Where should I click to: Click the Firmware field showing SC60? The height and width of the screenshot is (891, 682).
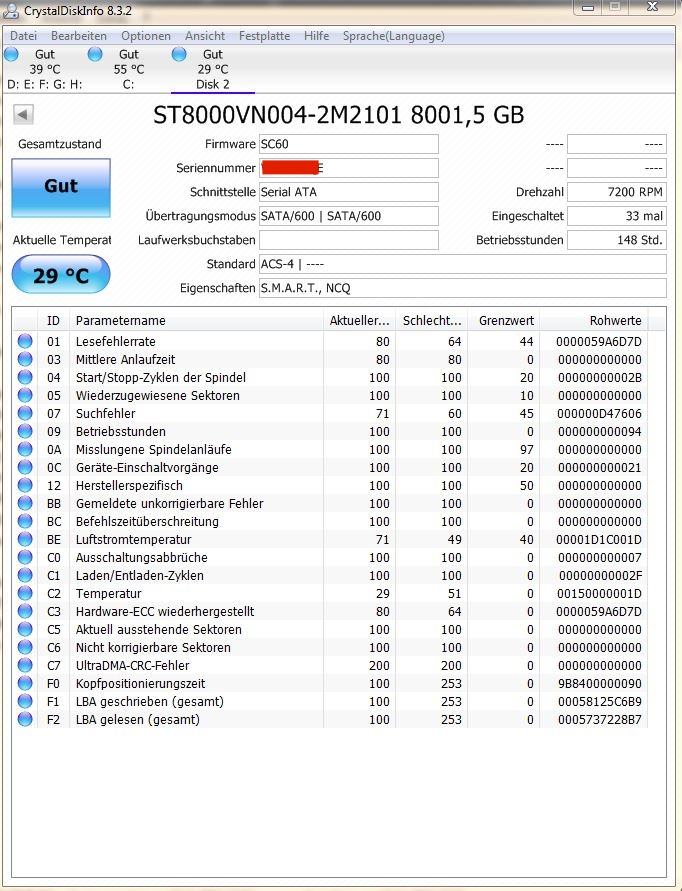coord(349,144)
